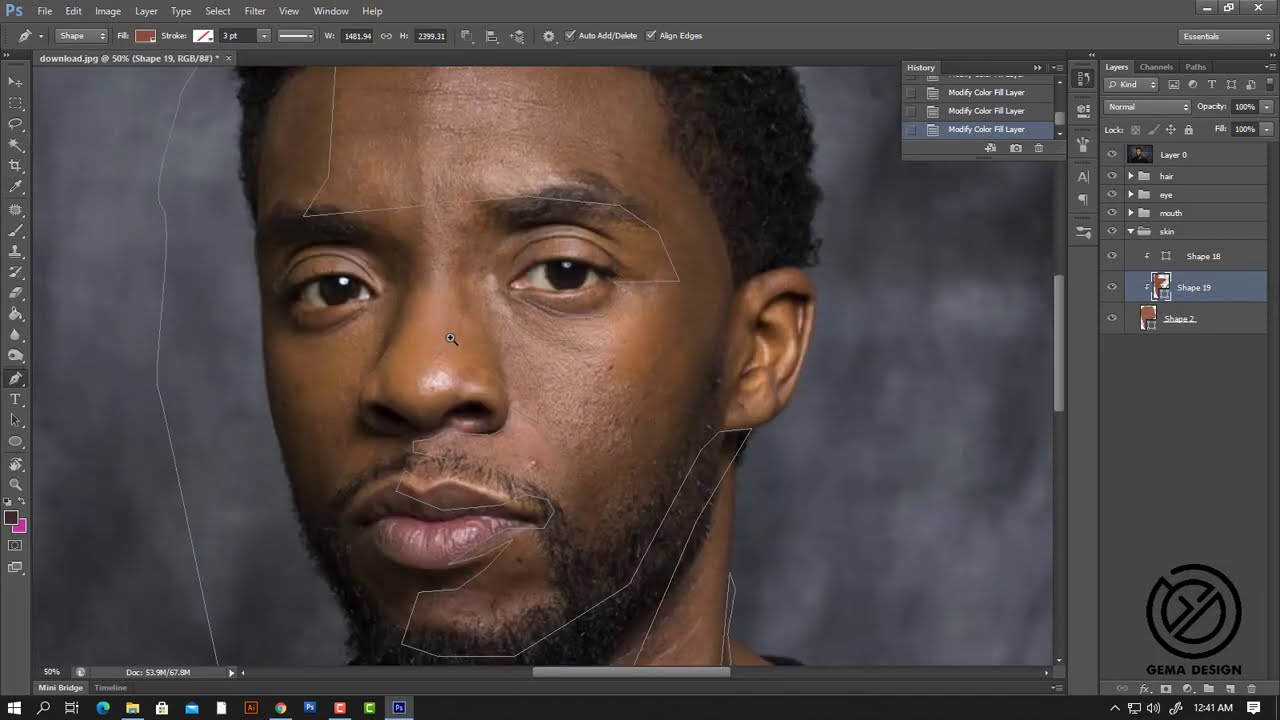Select the Brush tool
The width and height of the screenshot is (1280, 720).
click(x=15, y=231)
